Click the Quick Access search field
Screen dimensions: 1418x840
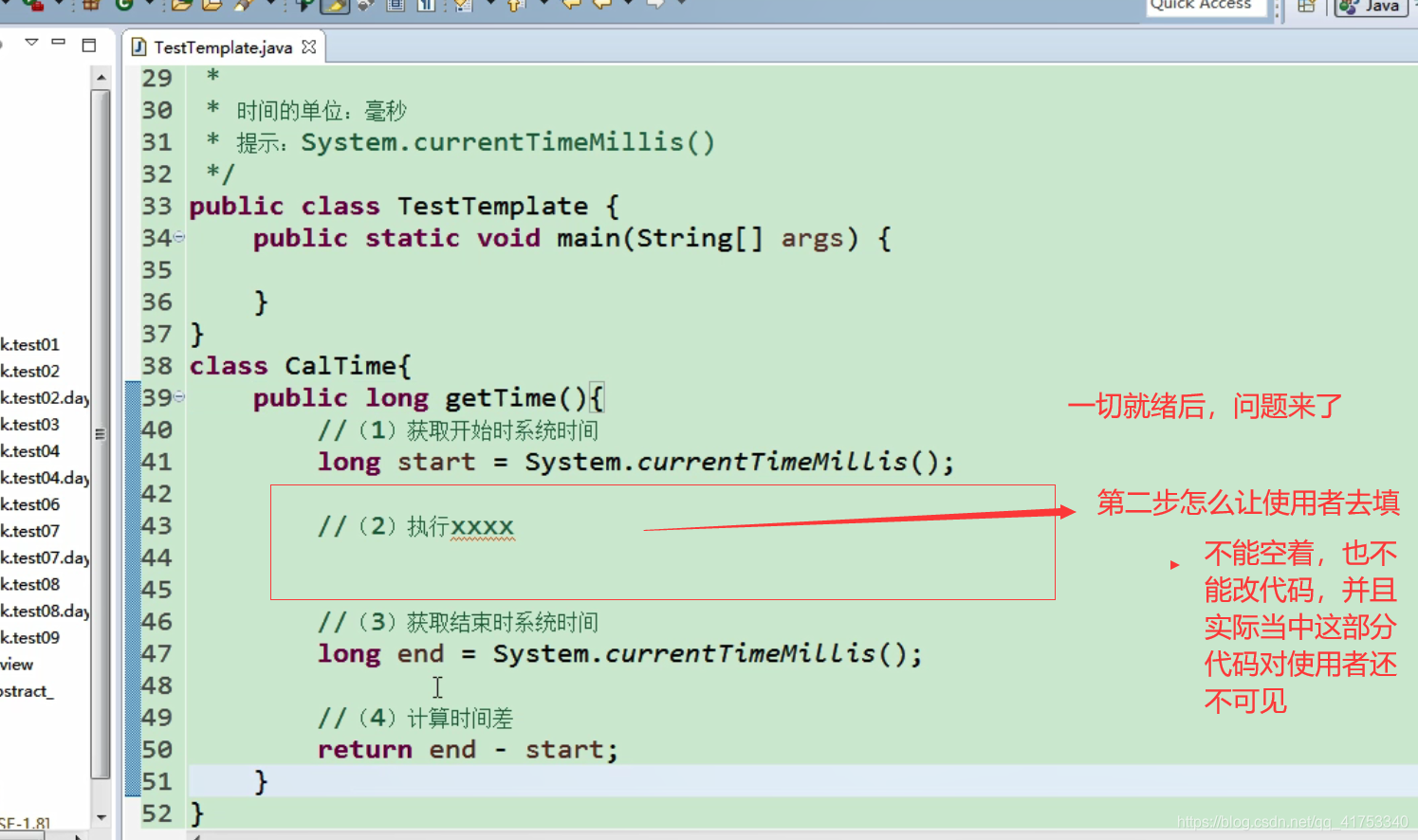coord(1205,6)
